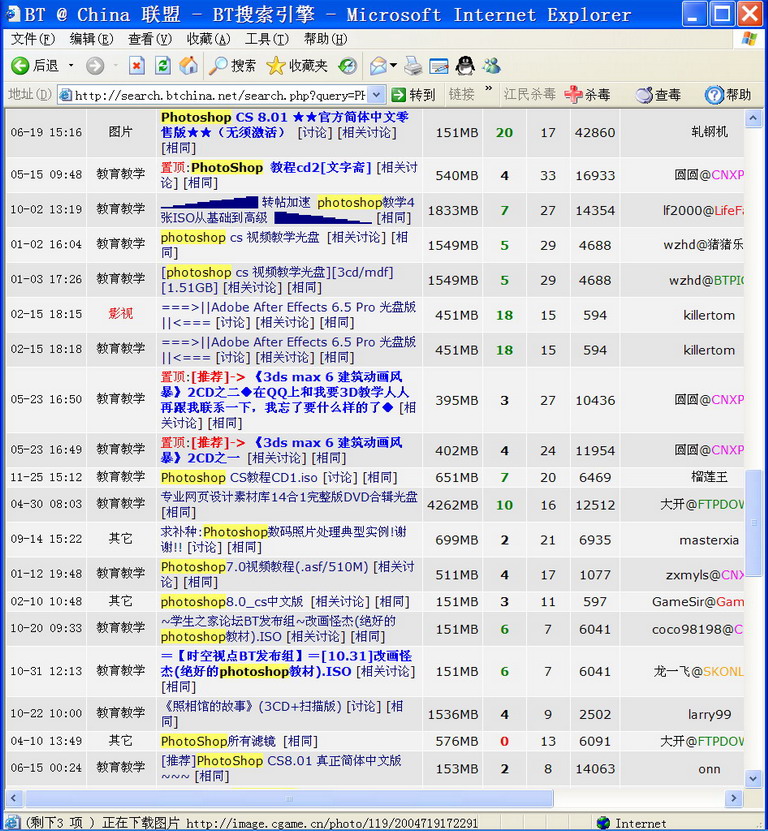Click the 链接 links toolbar label

(461, 95)
